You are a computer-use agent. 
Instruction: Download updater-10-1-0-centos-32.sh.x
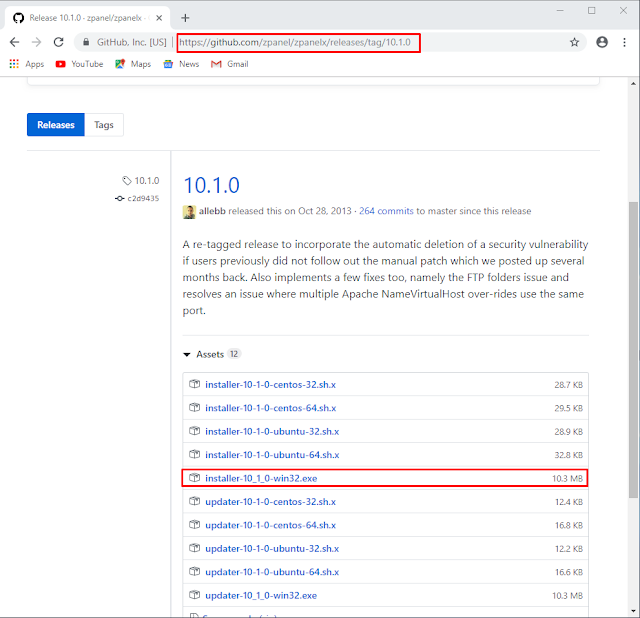(270, 502)
